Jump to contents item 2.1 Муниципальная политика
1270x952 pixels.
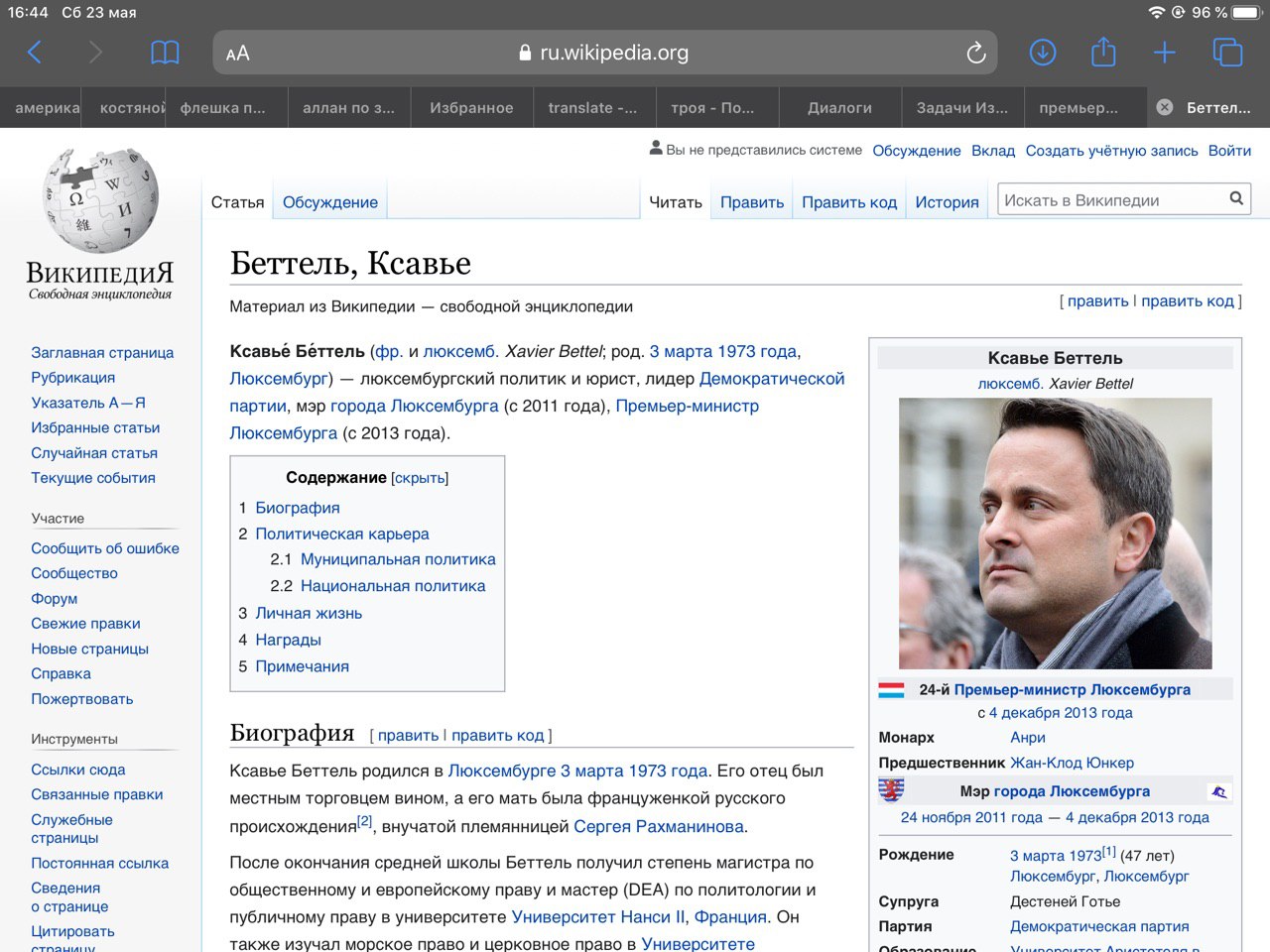pyautogui.click(x=398, y=559)
